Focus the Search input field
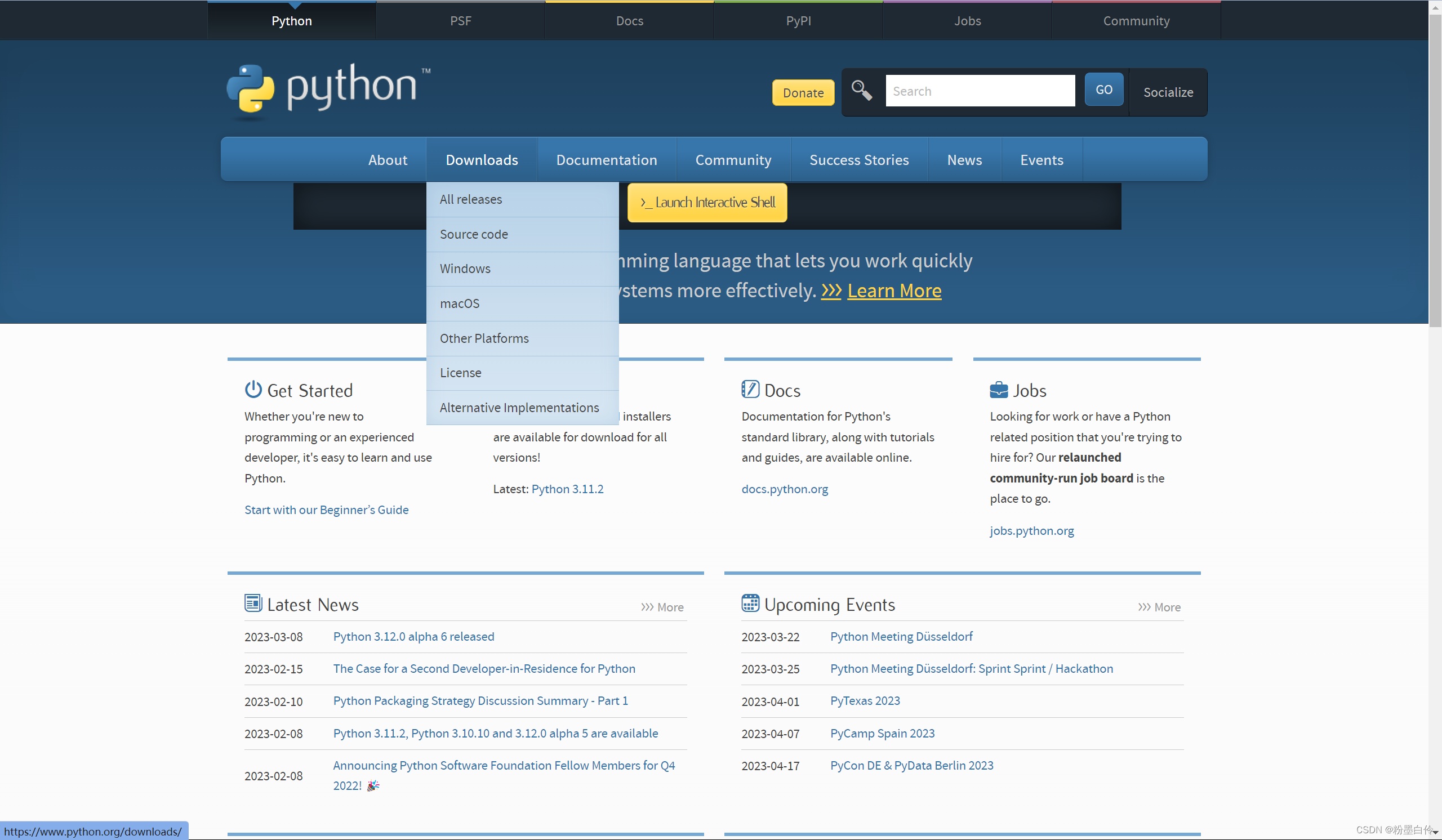The width and height of the screenshot is (1442, 840). click(980, 91)
